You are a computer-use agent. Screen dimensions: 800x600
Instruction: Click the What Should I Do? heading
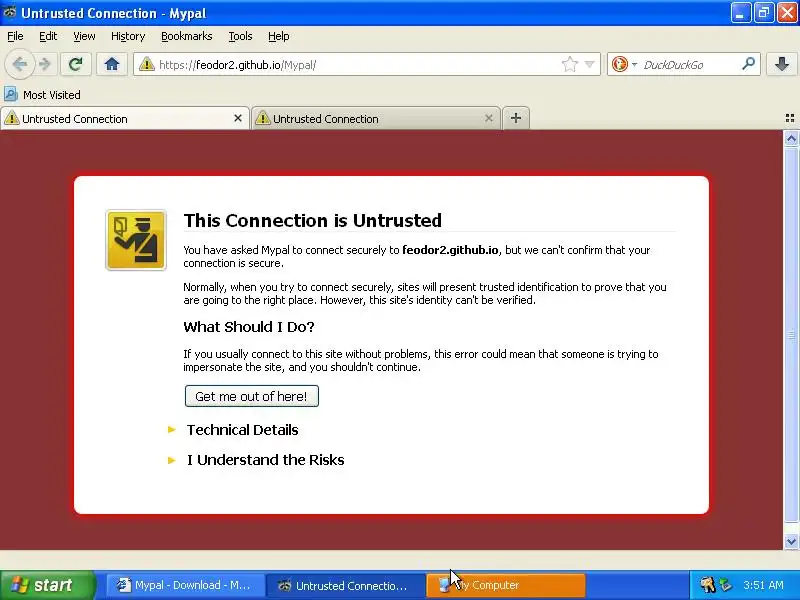tap(249, 327)
